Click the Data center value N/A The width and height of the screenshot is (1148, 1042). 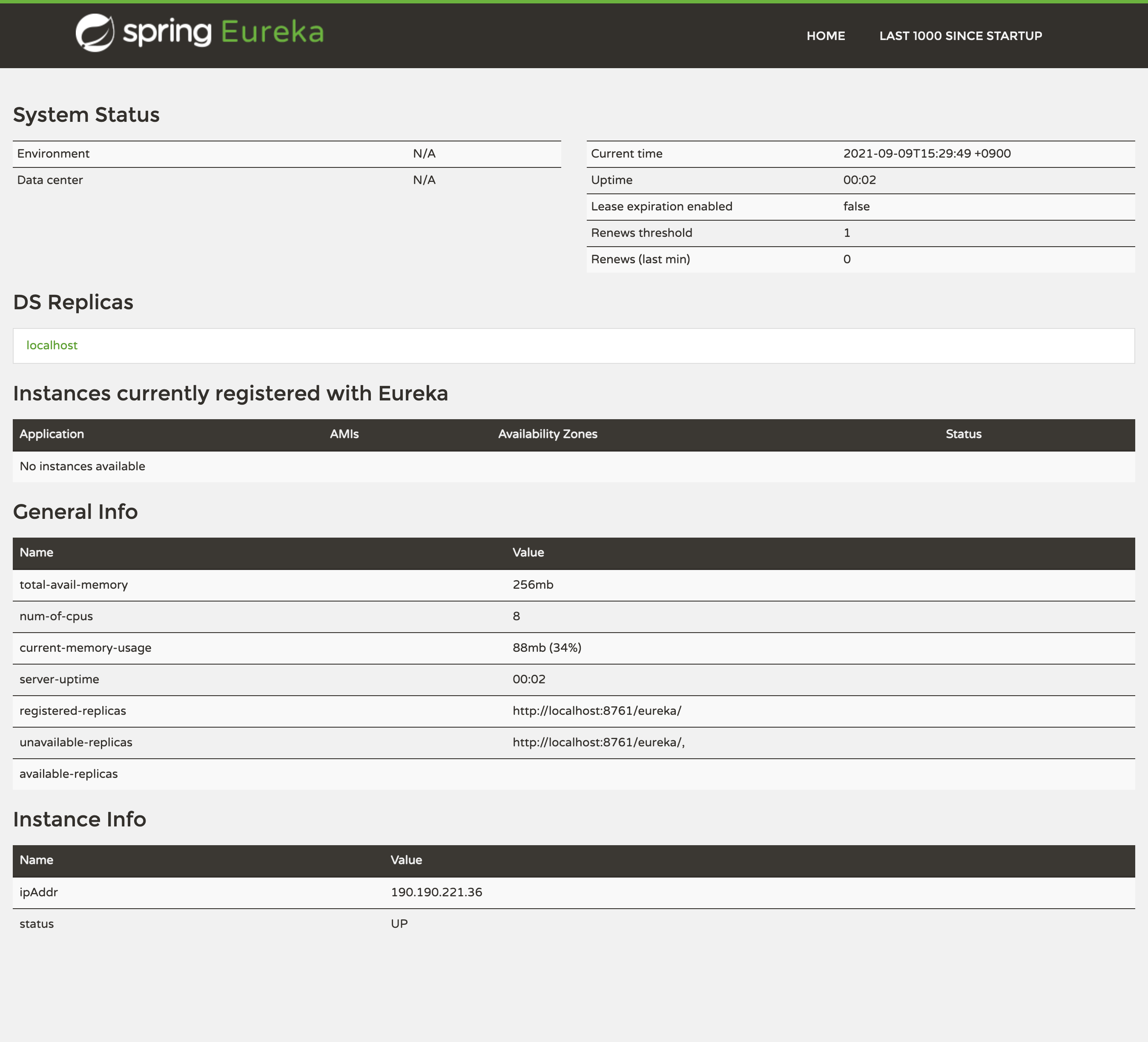423,180
